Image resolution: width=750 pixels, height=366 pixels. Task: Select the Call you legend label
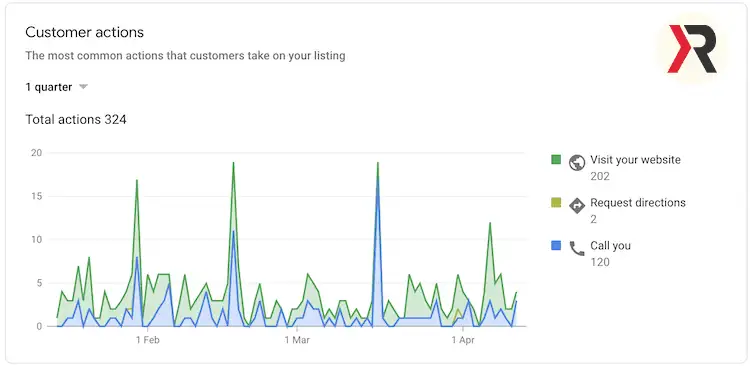point(610,245)
